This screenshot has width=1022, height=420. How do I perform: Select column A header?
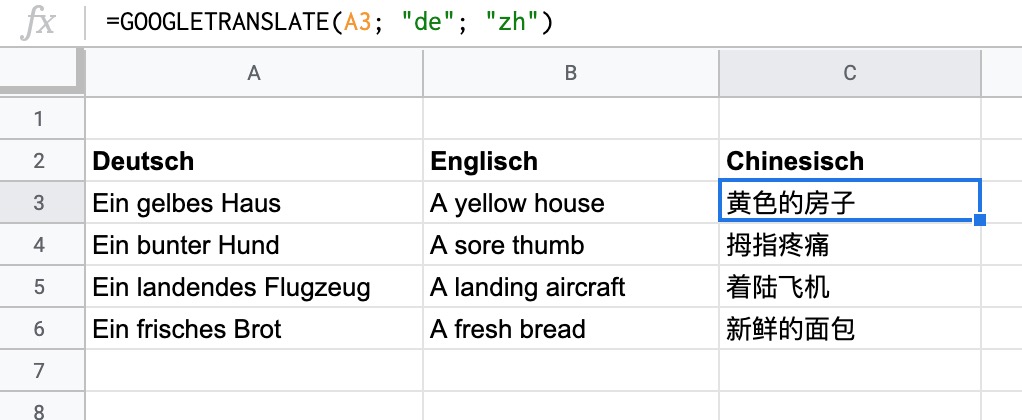pos(254,73)
